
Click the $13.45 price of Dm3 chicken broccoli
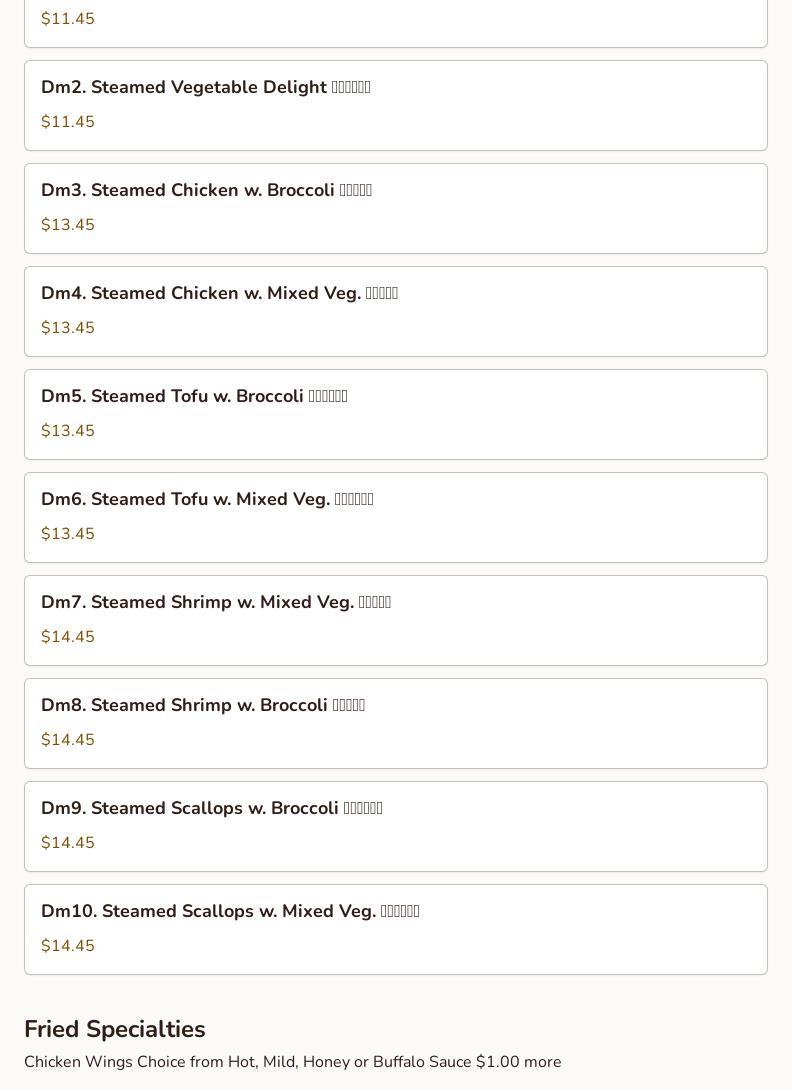68,225
